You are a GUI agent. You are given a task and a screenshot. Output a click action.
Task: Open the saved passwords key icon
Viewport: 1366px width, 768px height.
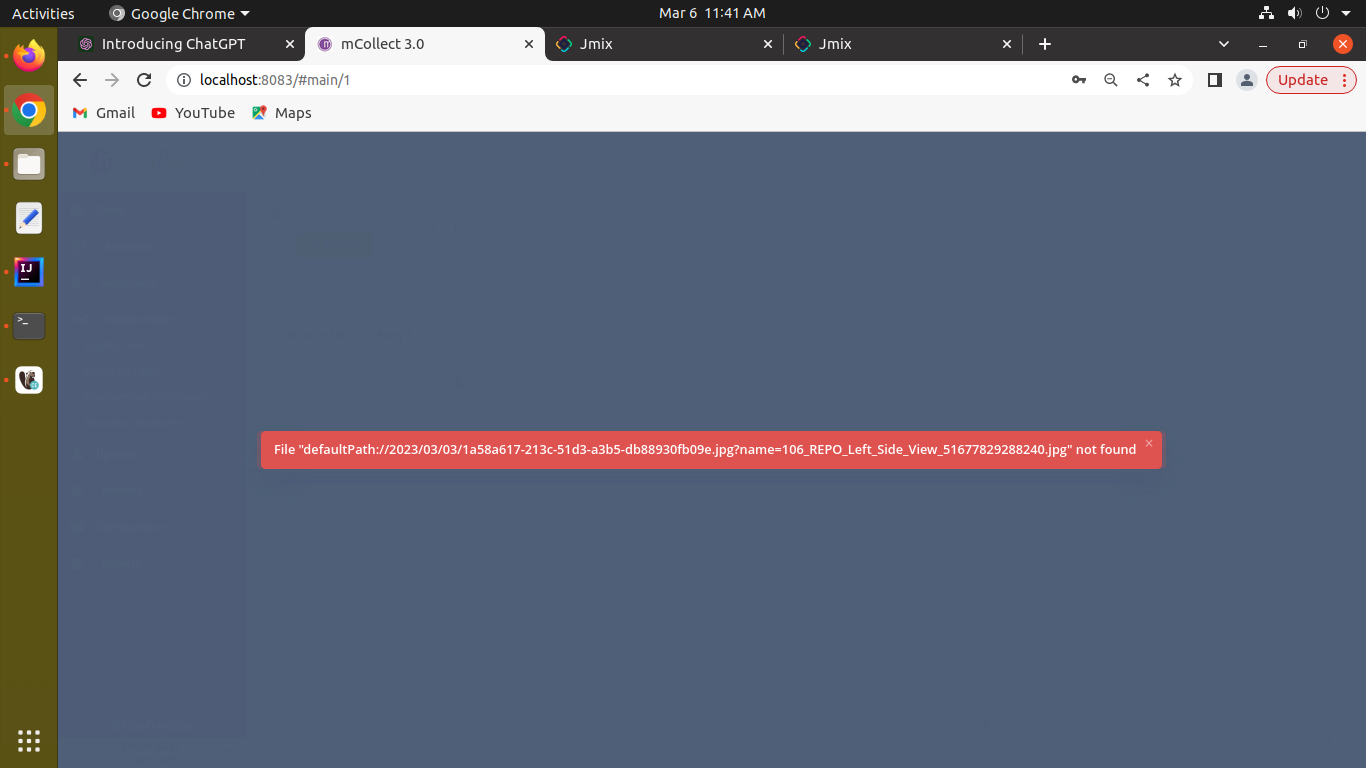click(1079, 80)
